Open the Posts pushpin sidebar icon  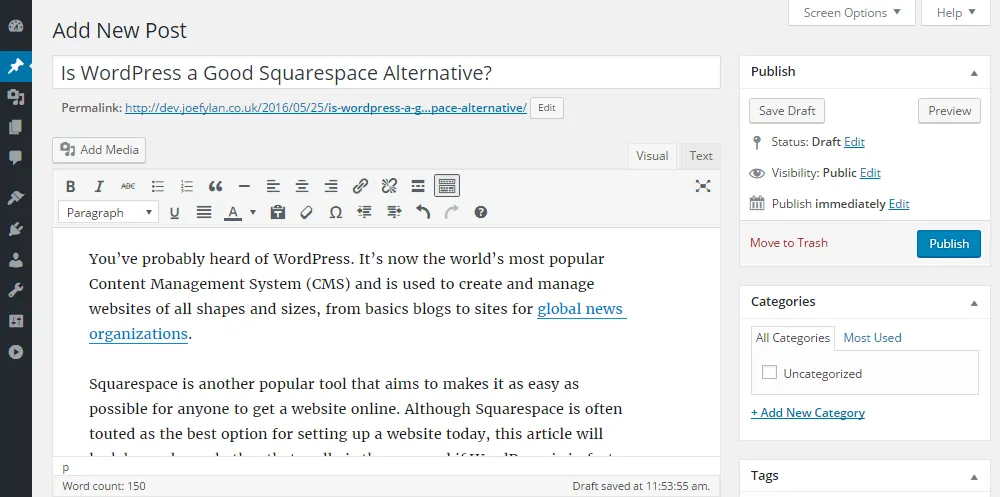click(x=16, y=66)
